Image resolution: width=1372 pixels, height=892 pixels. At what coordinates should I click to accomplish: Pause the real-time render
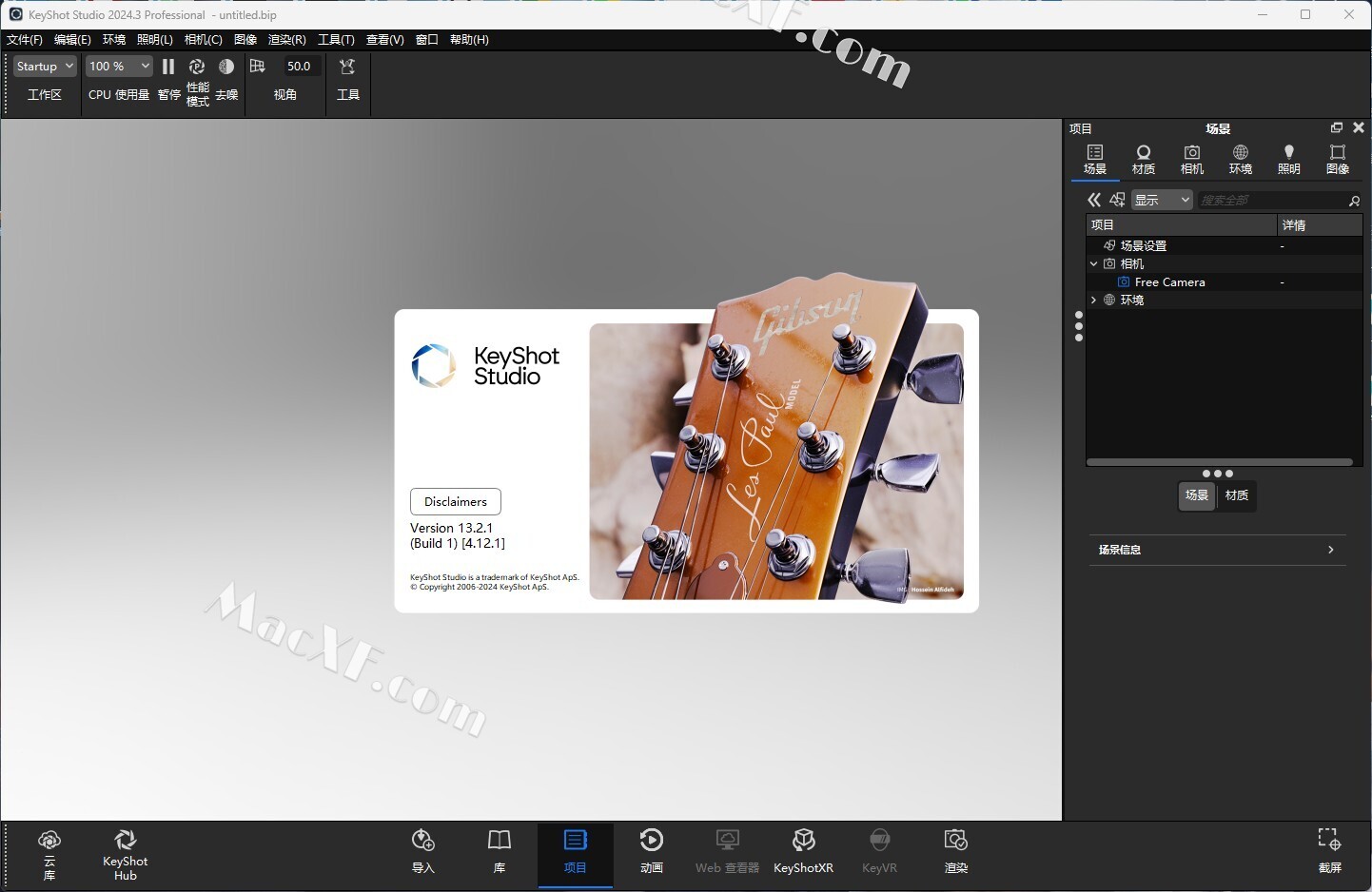click(168, 67)
